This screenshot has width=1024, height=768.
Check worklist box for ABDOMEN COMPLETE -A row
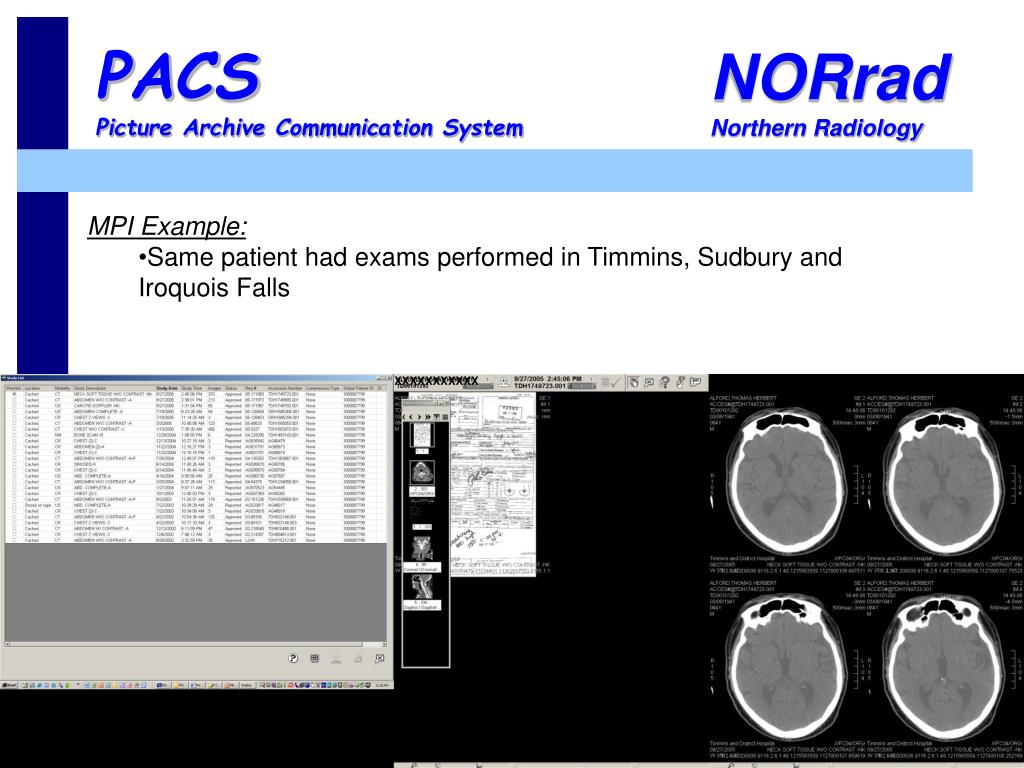pos(14,411)
